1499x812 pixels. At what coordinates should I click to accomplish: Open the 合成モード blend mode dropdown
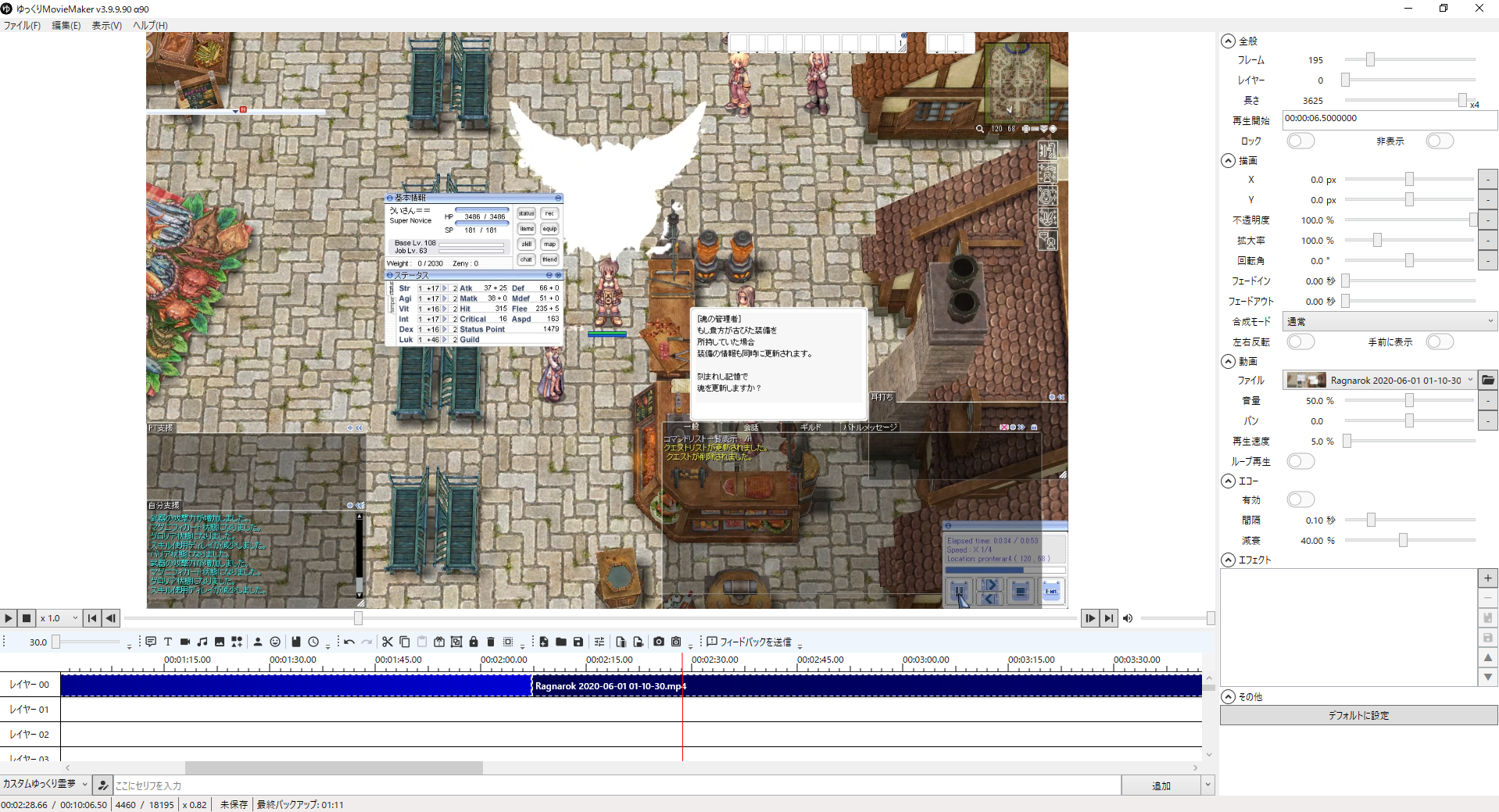coord(1390,321)
